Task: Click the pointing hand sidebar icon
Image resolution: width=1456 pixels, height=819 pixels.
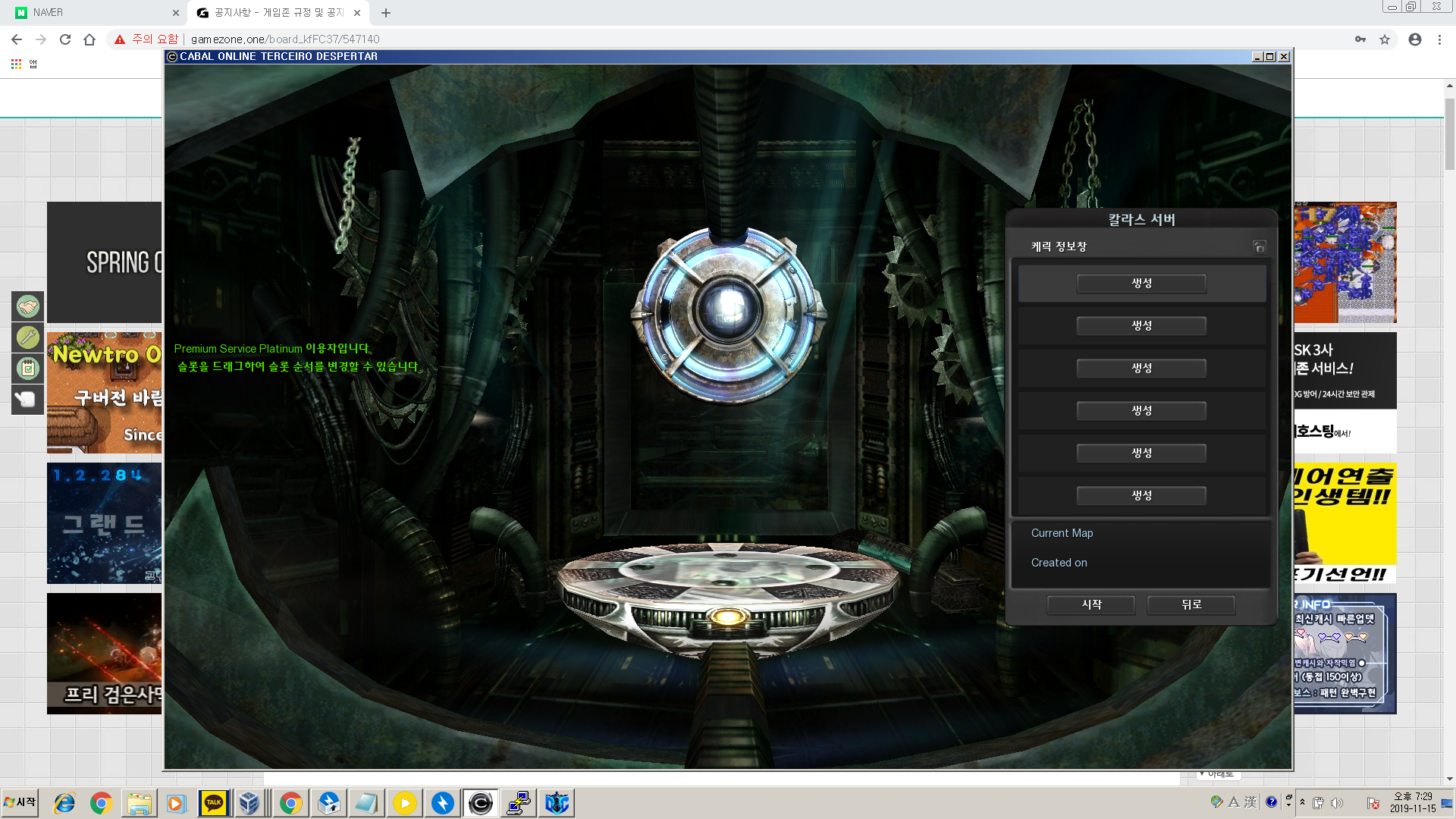Action: point(28,399)
